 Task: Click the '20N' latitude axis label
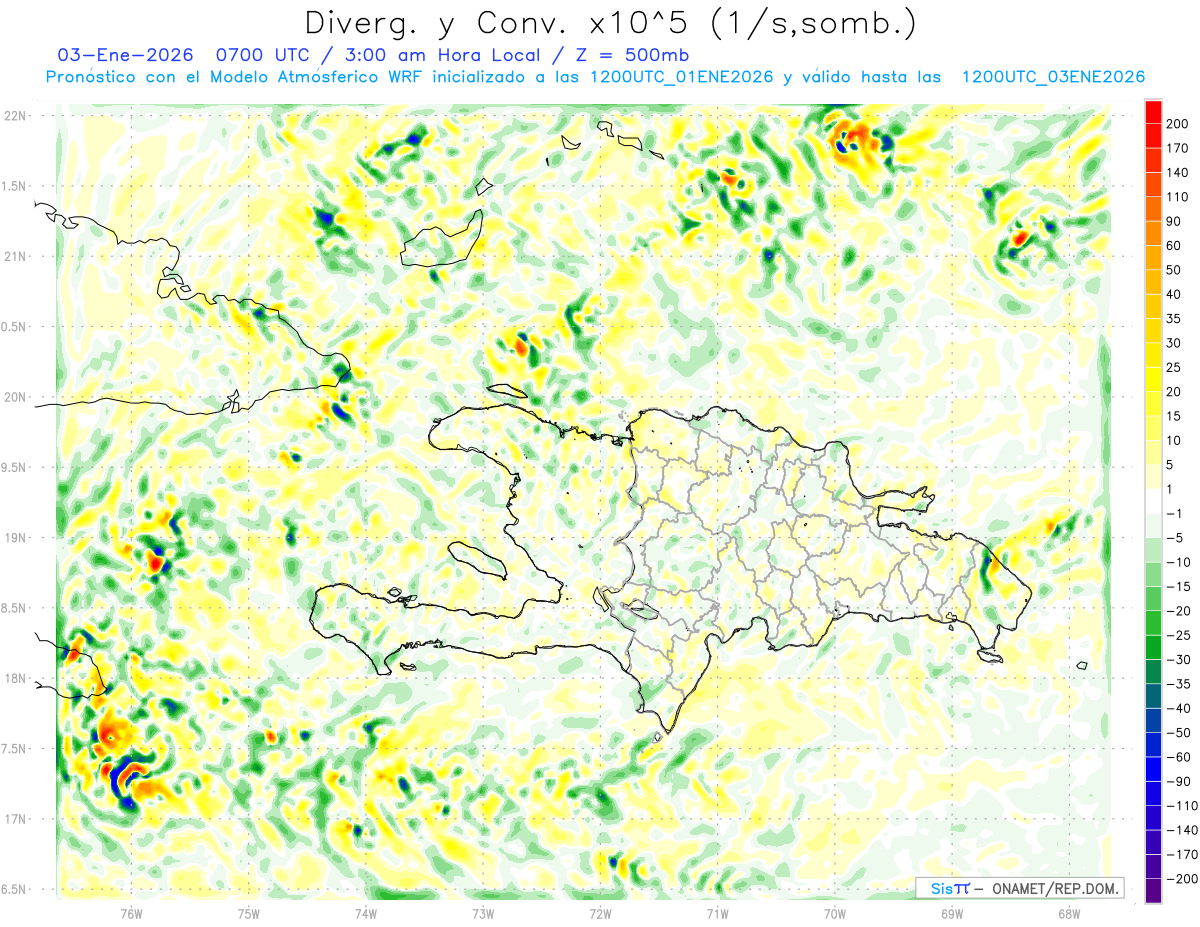[x=15, y=397]
